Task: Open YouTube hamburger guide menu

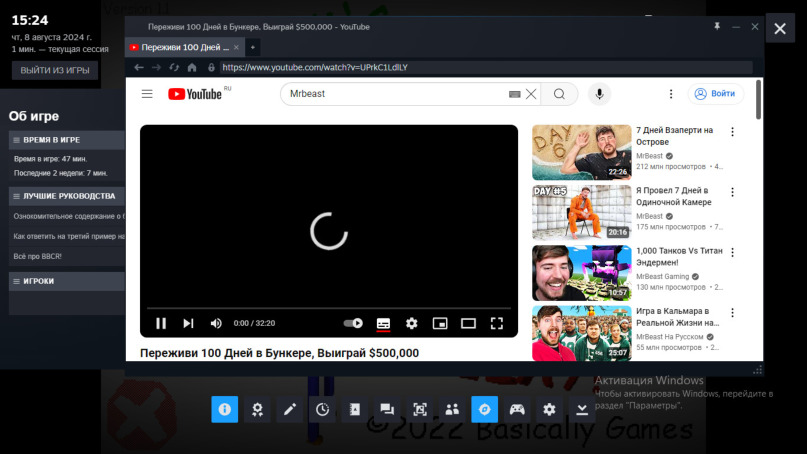Action: coord(147,94)
